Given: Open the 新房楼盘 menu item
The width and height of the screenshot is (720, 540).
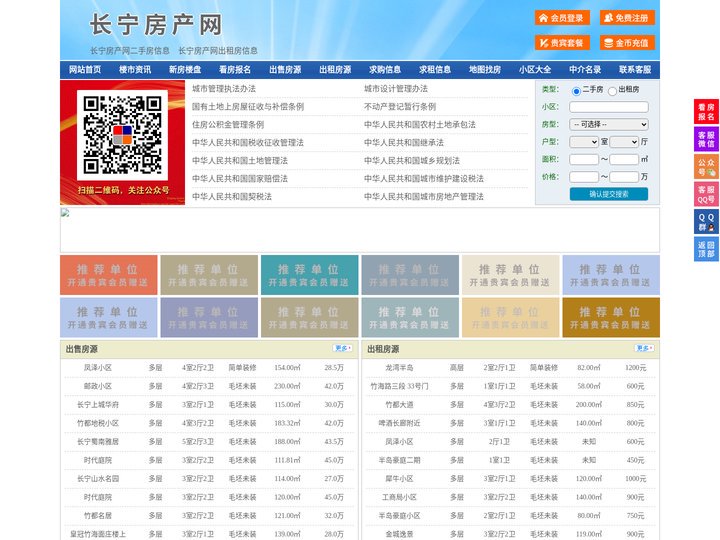Looking at the screenshot, I should click(x=185, y=70).
